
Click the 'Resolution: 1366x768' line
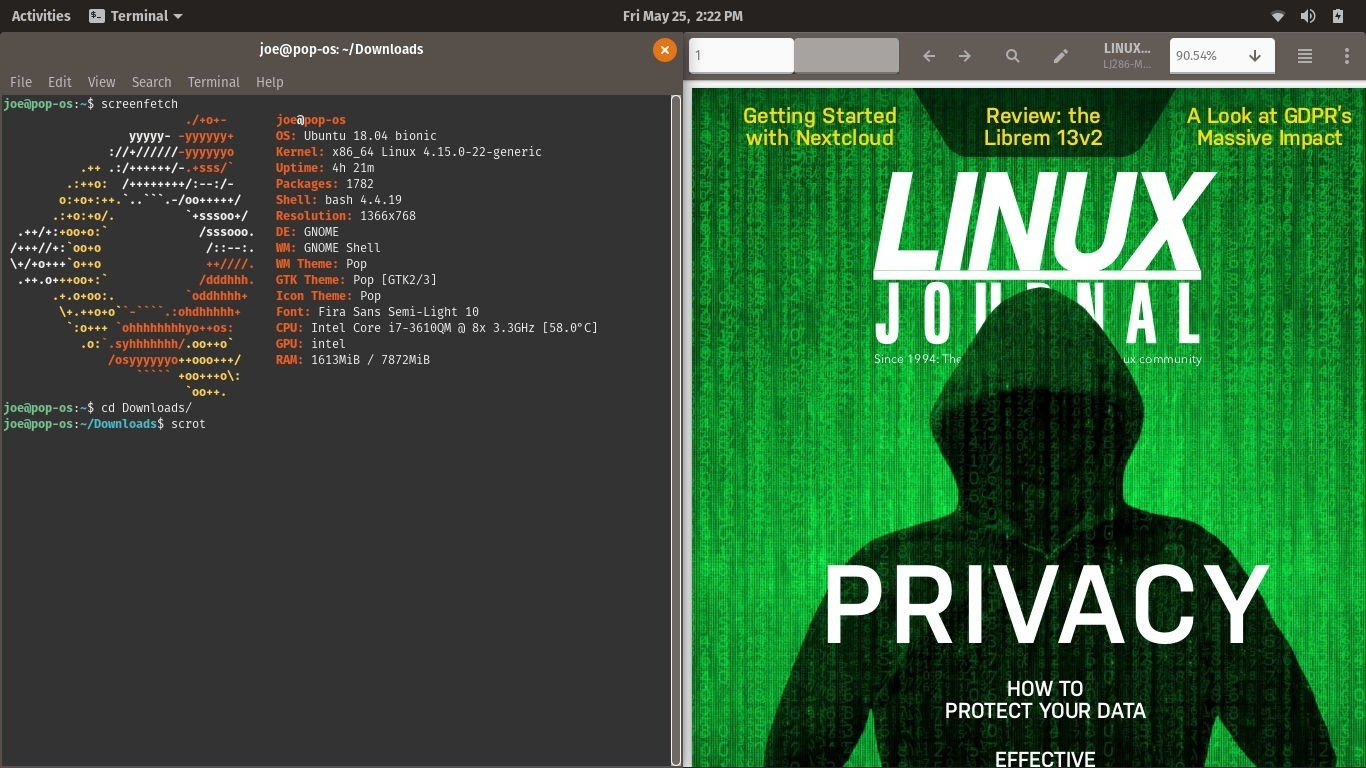pyautogui.click(x=346, y=216)
